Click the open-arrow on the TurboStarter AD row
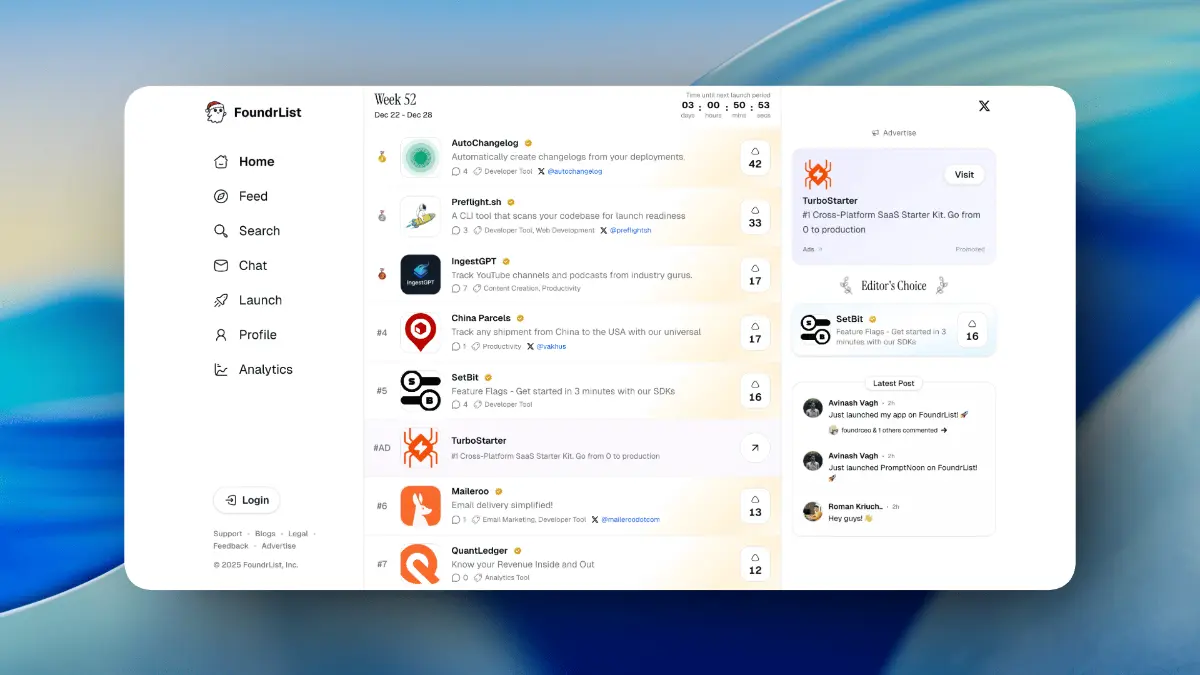The height and width of the screenshot is (675, 1200). click(x=755, y=447)
